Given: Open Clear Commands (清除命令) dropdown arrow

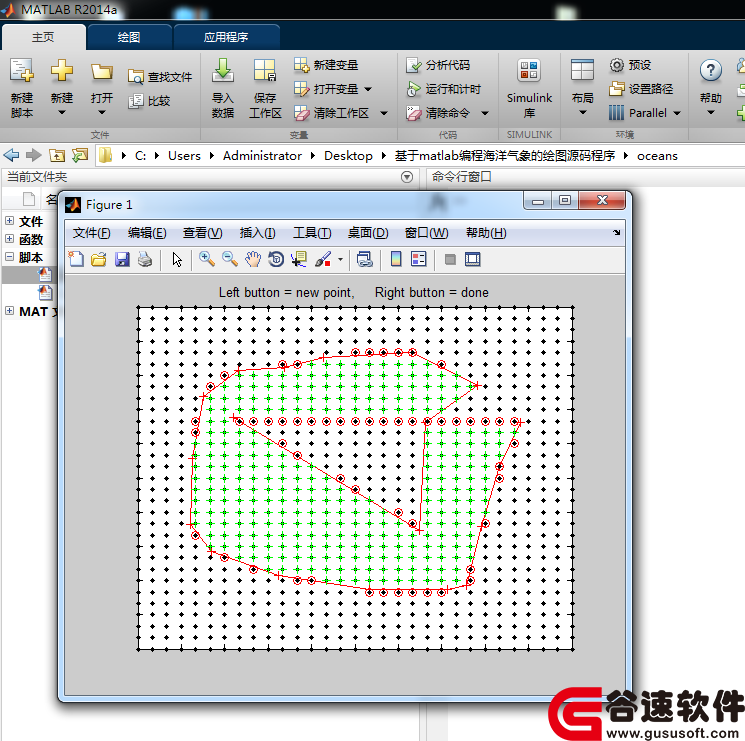Looking at the screenshot, I should click(485, 113).
